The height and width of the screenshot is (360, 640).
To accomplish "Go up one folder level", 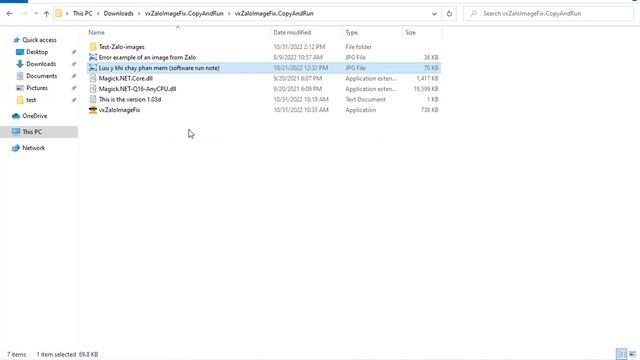I will coord(46,13).
